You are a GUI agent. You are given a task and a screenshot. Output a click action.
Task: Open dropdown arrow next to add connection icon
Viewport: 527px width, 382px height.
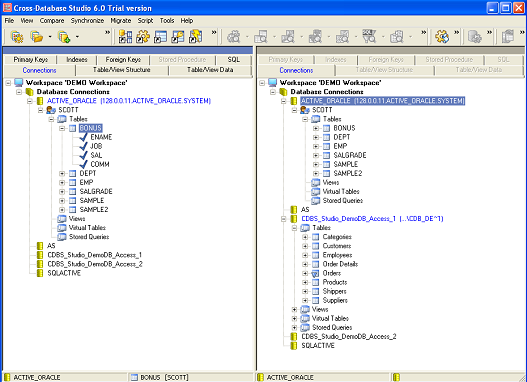[x=77, y=36]
